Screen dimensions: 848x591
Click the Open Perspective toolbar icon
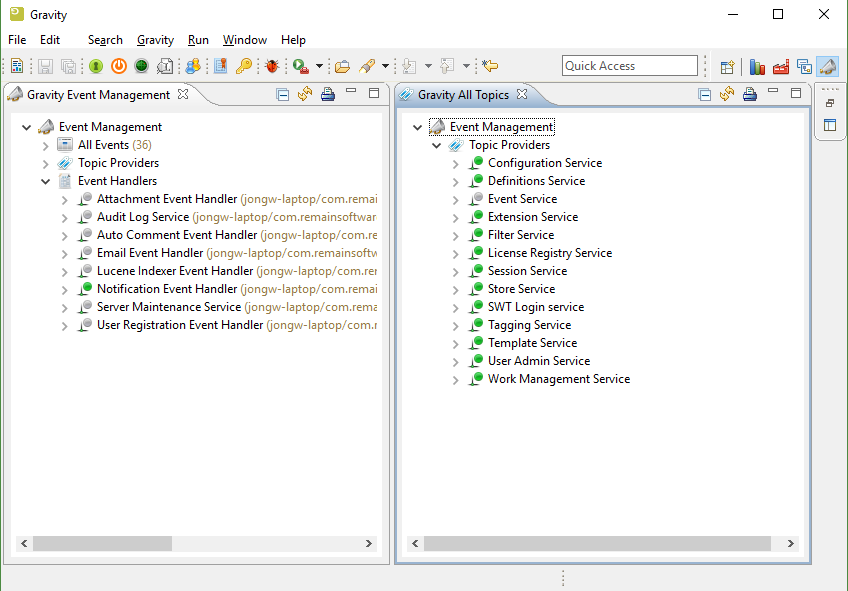[728, 67]
